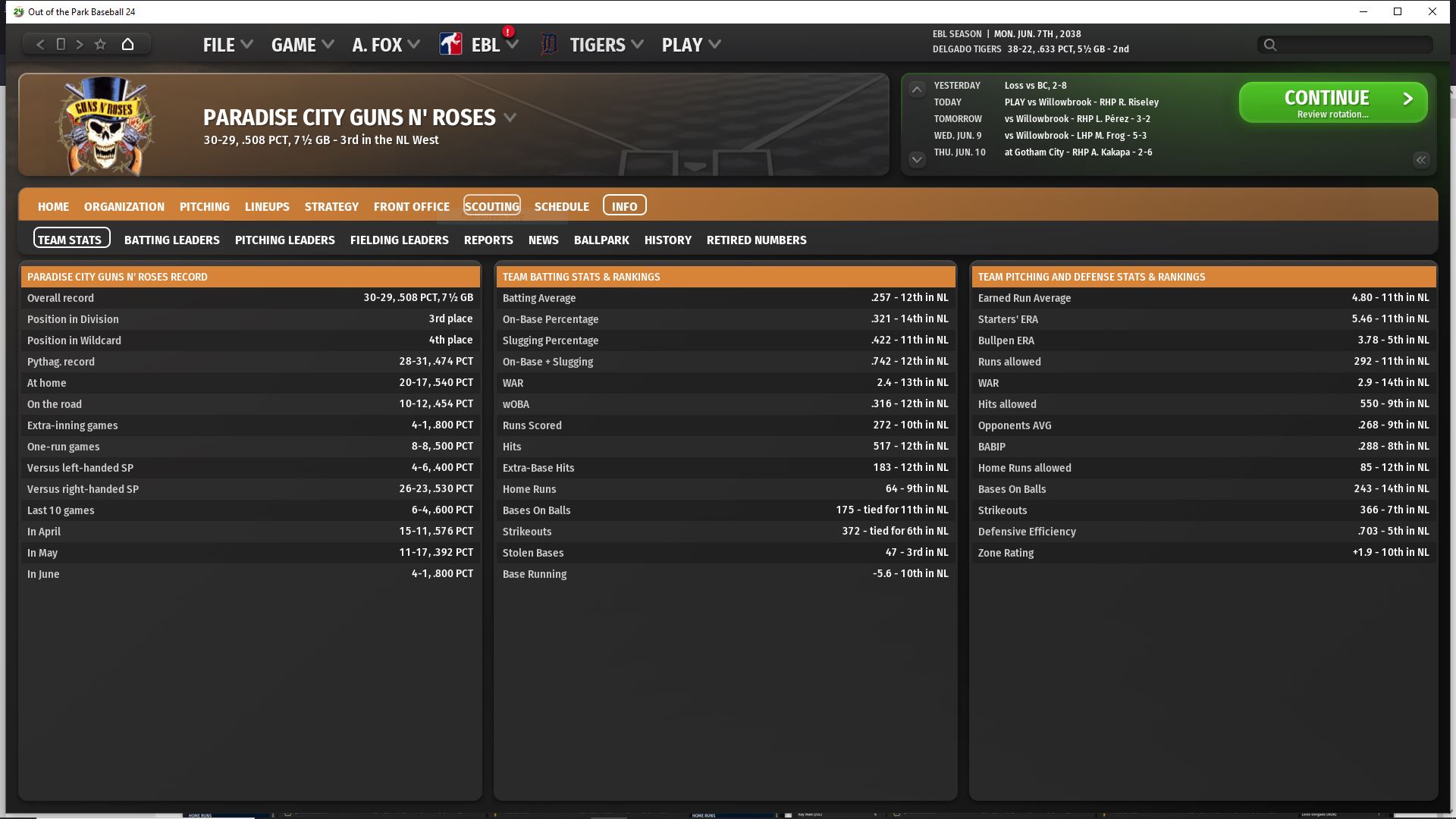Open the RETIRED NUMBERS page

[756, 240]
